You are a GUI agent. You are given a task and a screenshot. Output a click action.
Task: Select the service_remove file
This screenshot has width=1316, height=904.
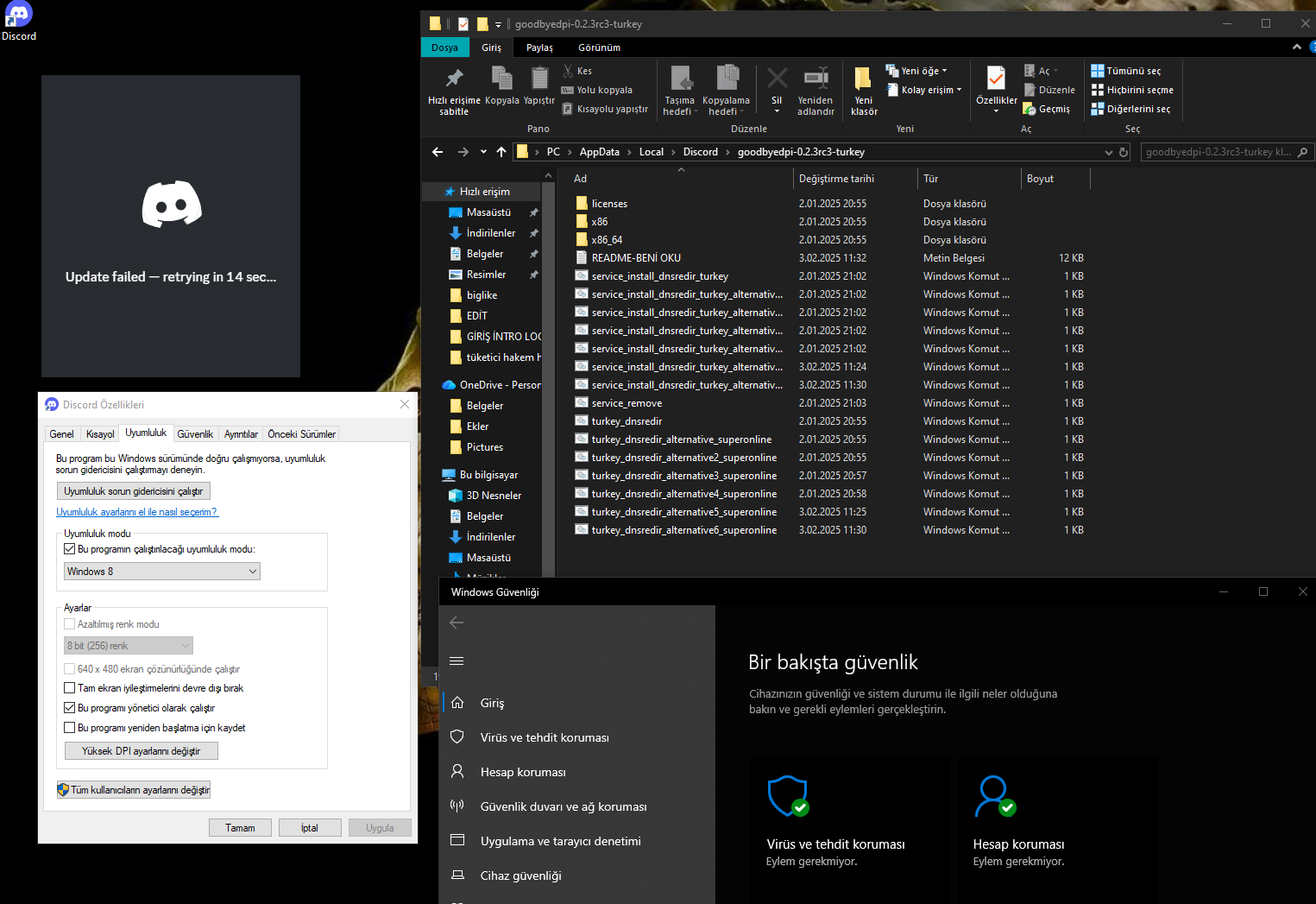pyautogui.click(x=627, y=403)
